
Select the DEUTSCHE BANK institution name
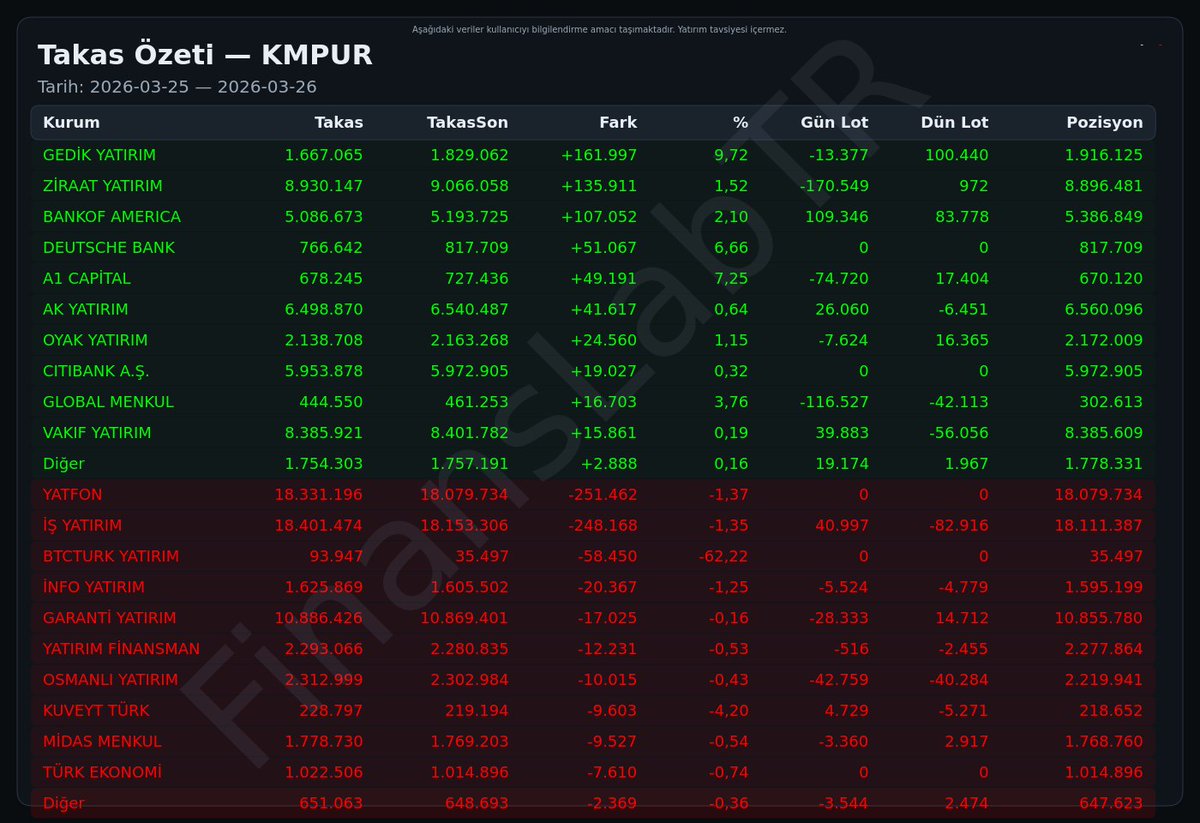109,248
